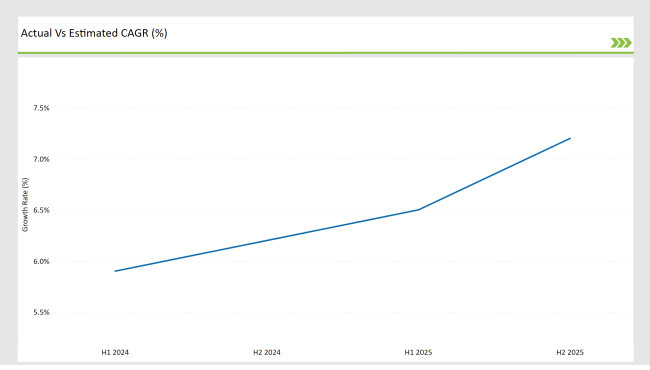
Task: Click the 7.5% y-axis tick label
Action: [x=41, y=108]
